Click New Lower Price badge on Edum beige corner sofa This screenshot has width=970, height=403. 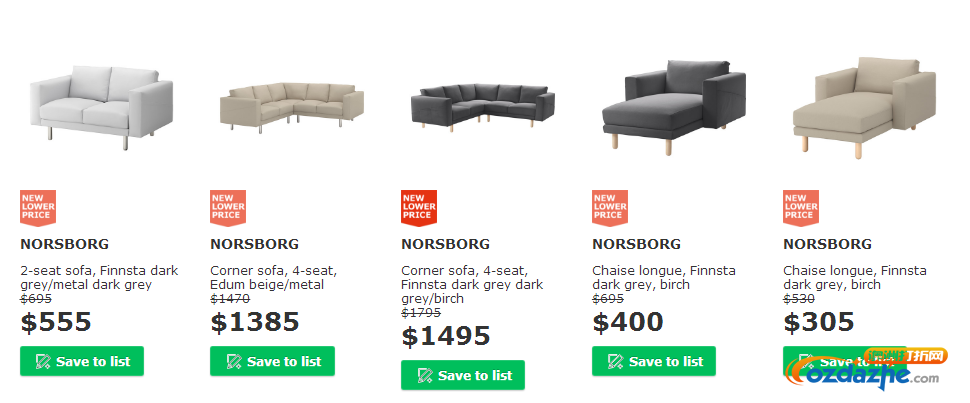(228, 208)
